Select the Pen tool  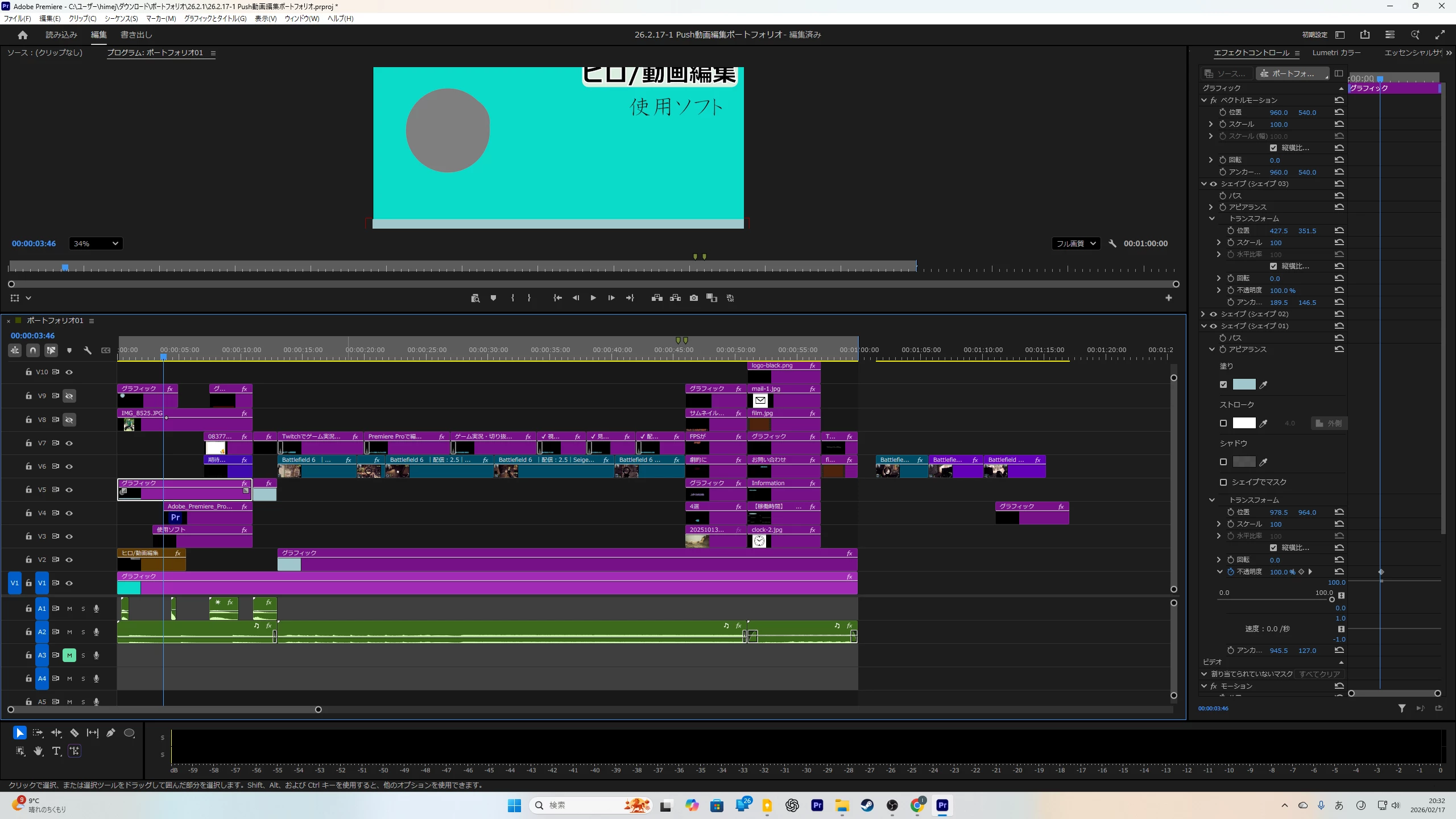[x=111, y=733]
